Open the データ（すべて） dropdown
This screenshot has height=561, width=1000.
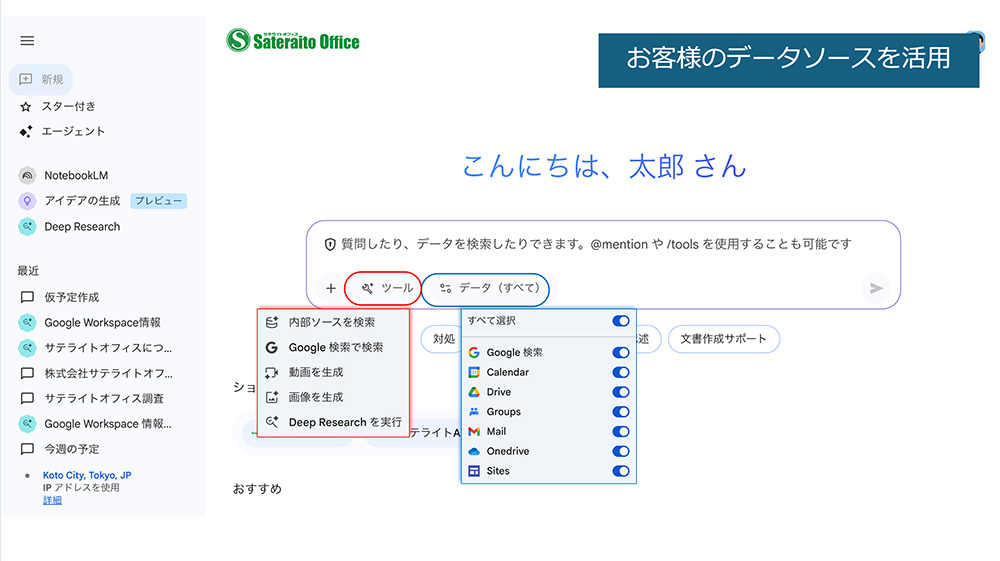[x=488, y=288]
